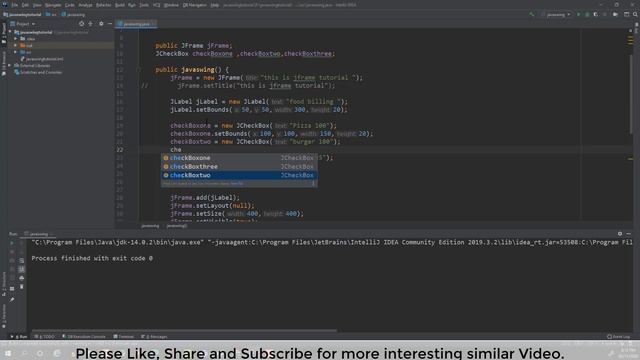Viewport: 640px width, 360px height.
Task: Open the Code menu
Action: [70, 5]
